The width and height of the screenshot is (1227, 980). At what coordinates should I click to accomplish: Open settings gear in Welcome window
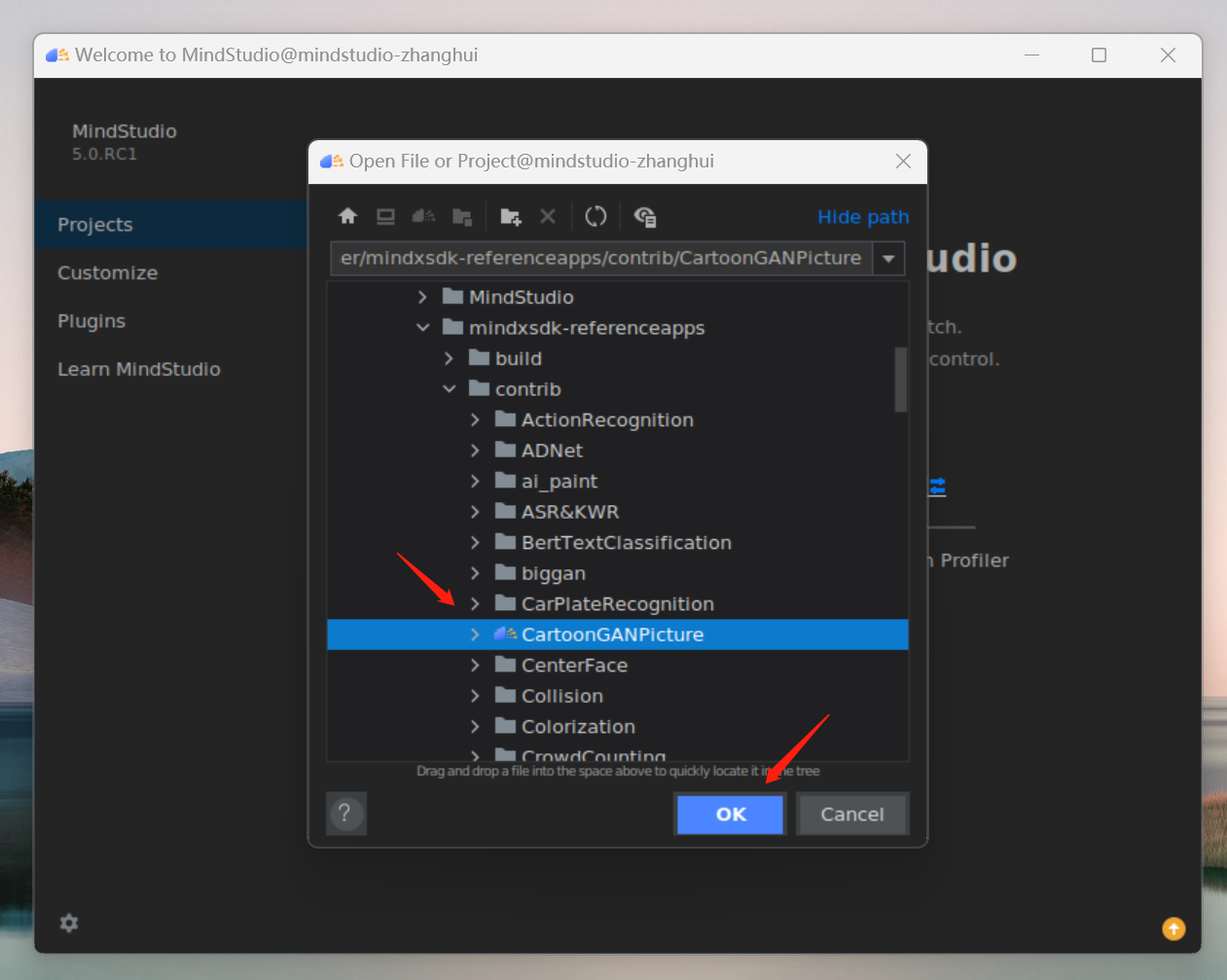(69, 923)
